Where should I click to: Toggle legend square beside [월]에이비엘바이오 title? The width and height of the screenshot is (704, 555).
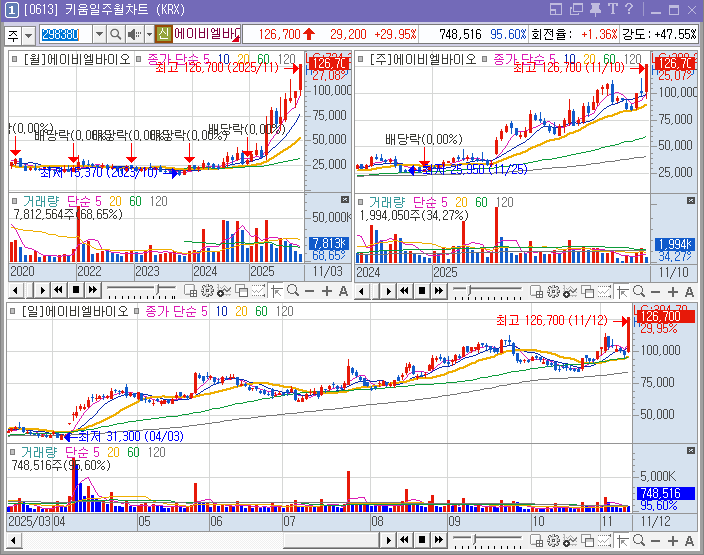[15, 59]
